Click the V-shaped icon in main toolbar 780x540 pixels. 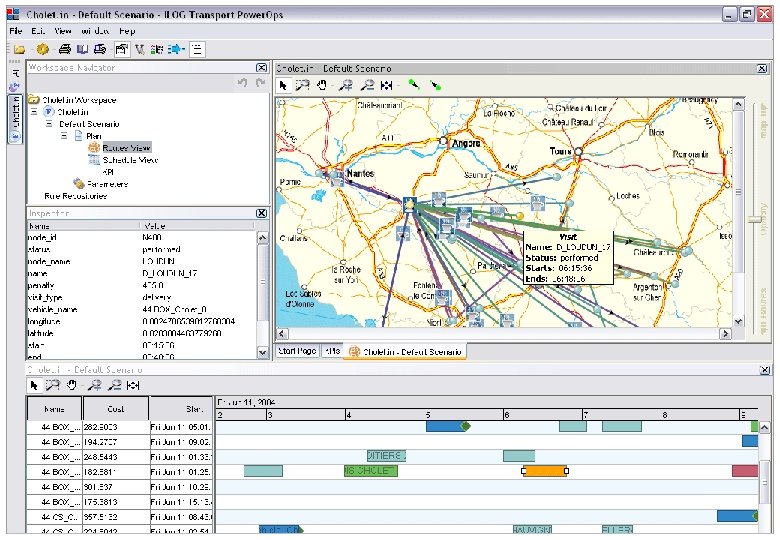point(140,49)
